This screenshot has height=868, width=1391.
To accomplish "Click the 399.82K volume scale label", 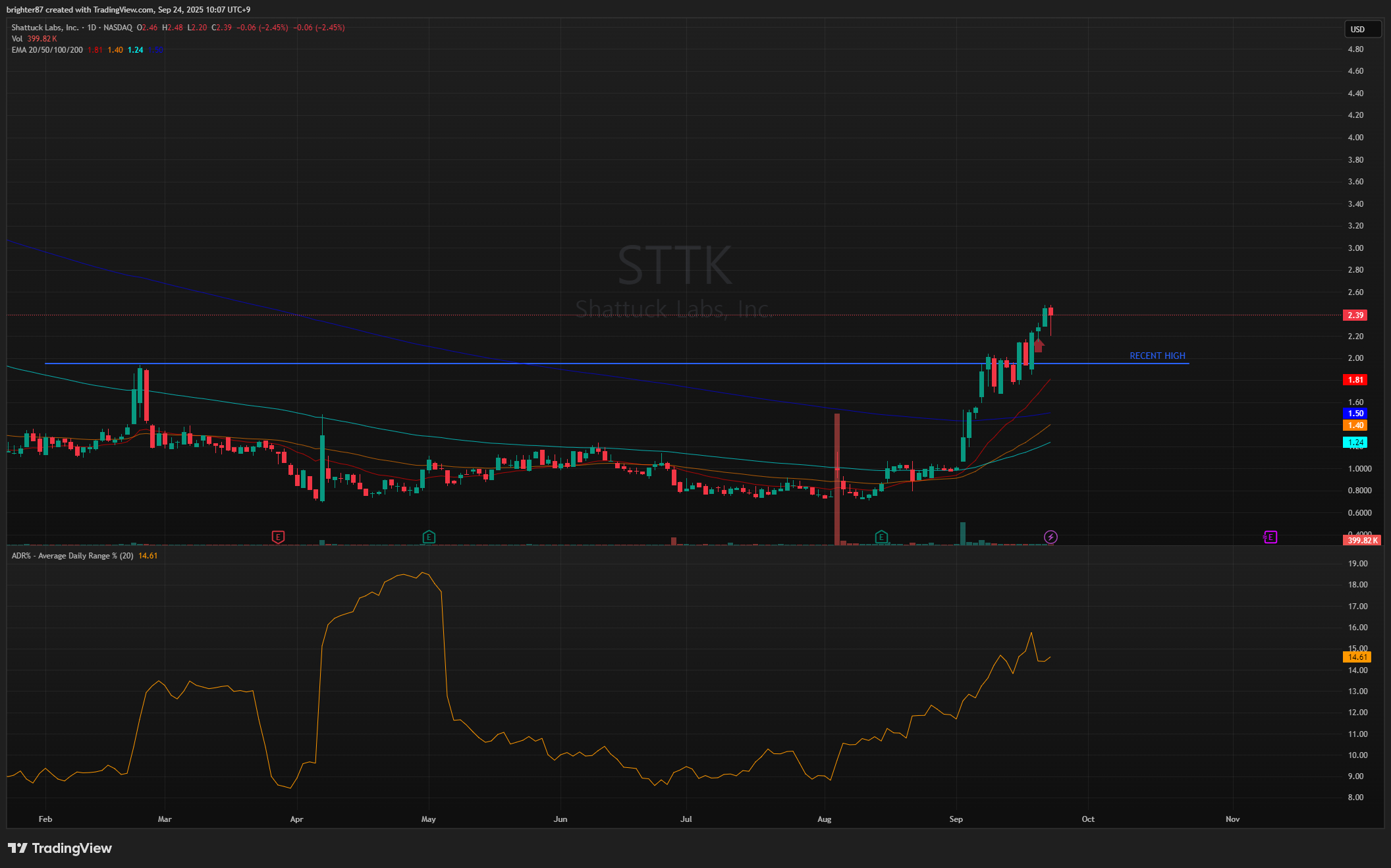I will [x=1361, y=541].
